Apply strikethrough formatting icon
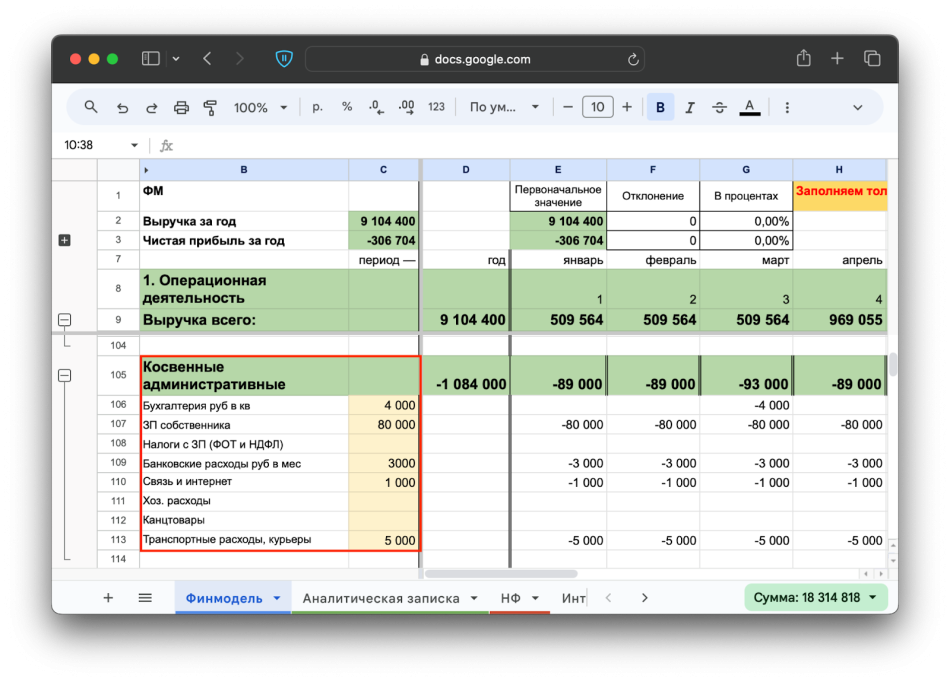This screenshot has width=950, height=682. point(719,107)
